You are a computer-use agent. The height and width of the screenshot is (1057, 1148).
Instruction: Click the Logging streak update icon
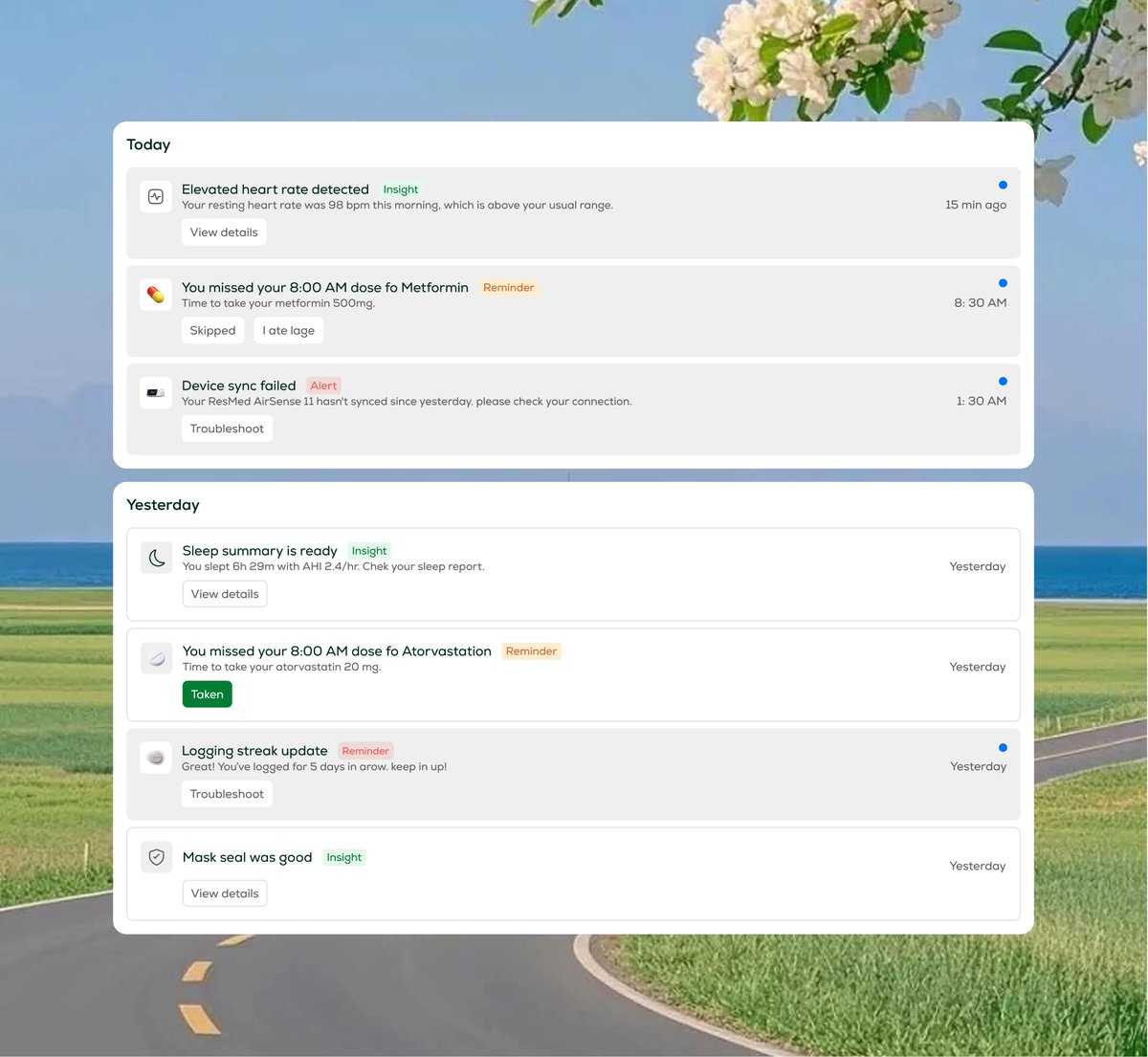point(156,758)
